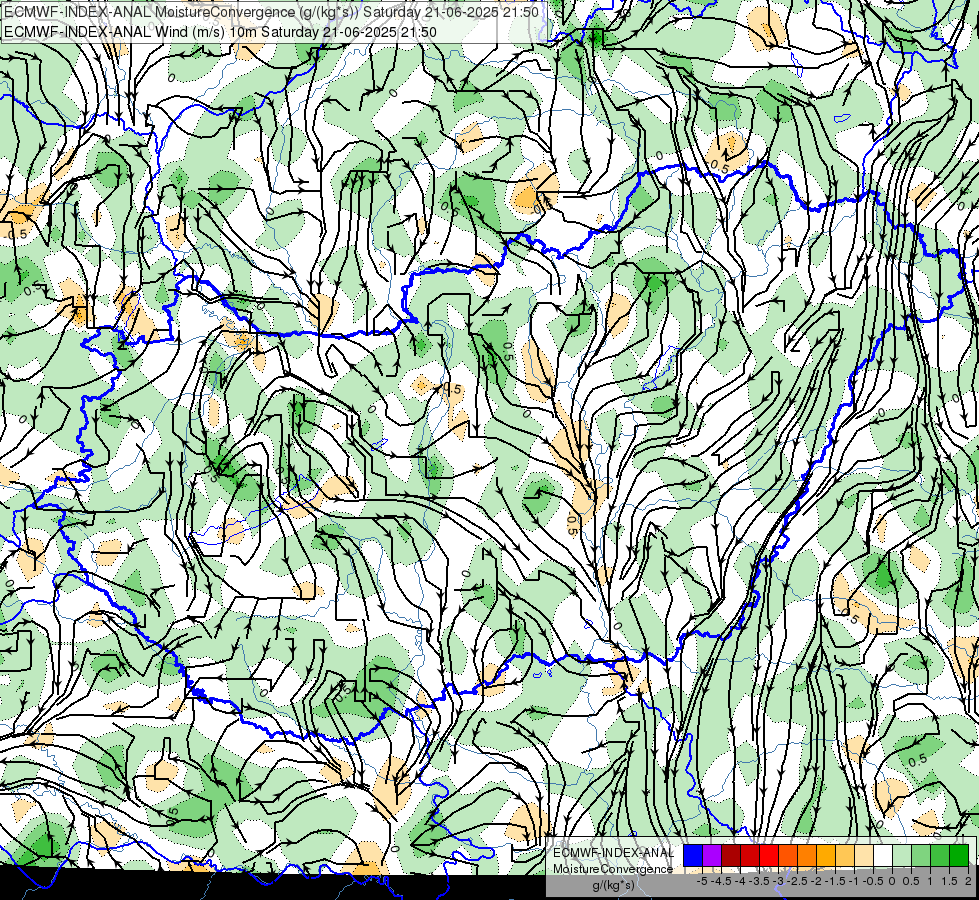Click 'MoistureConvergence' label in the legend box
Image resolution: width=979 pixels, height=900 pixels.
click(x=613, y=869)
